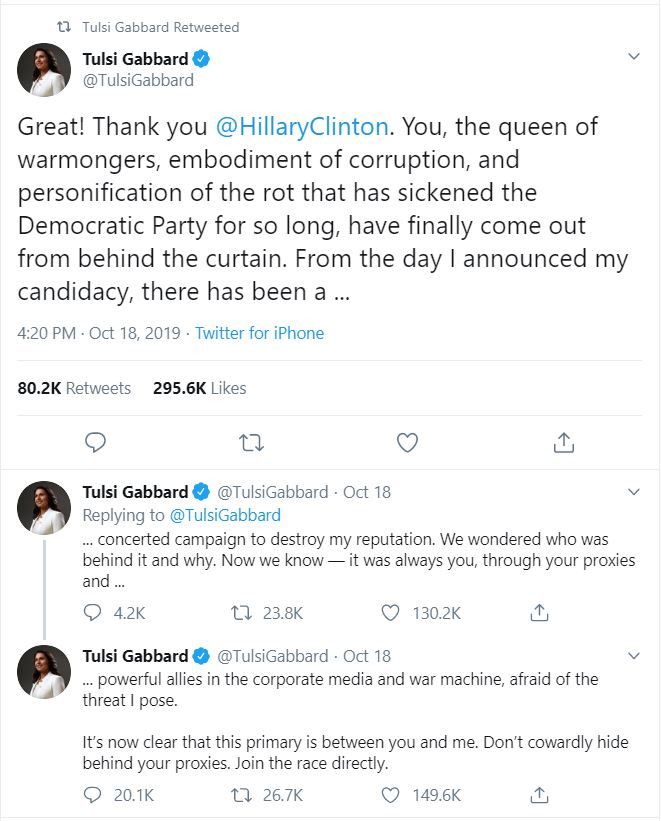Share the main tweet via share icon
The image size is (661, 821).
pyautogui.click(x=563, y=441)
